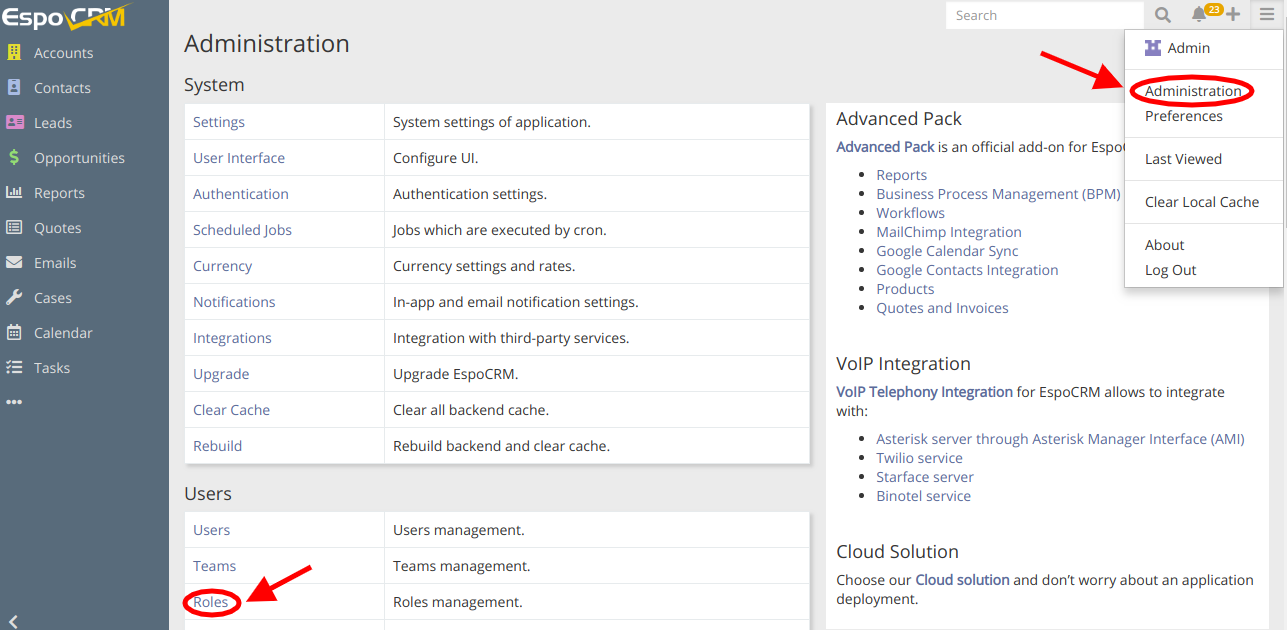Click the VoIP Telephony Integration link

pos(924,392)
